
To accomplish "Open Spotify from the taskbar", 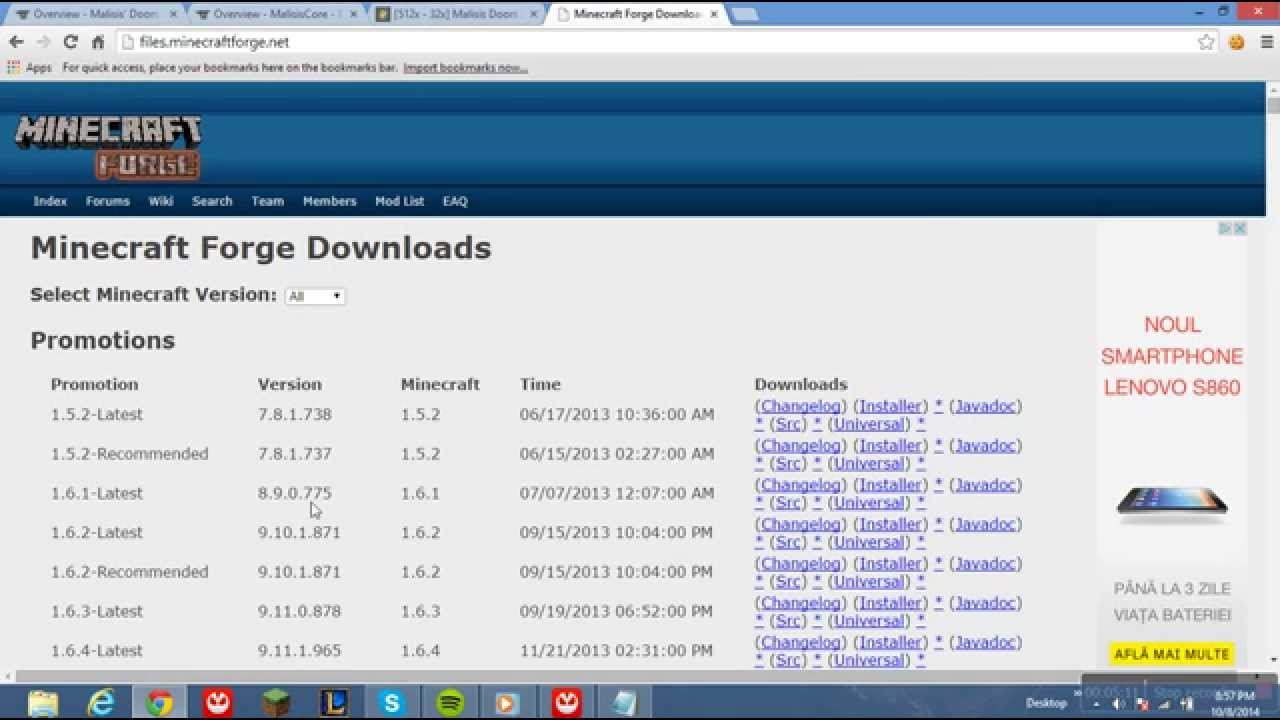I will 450,703.
